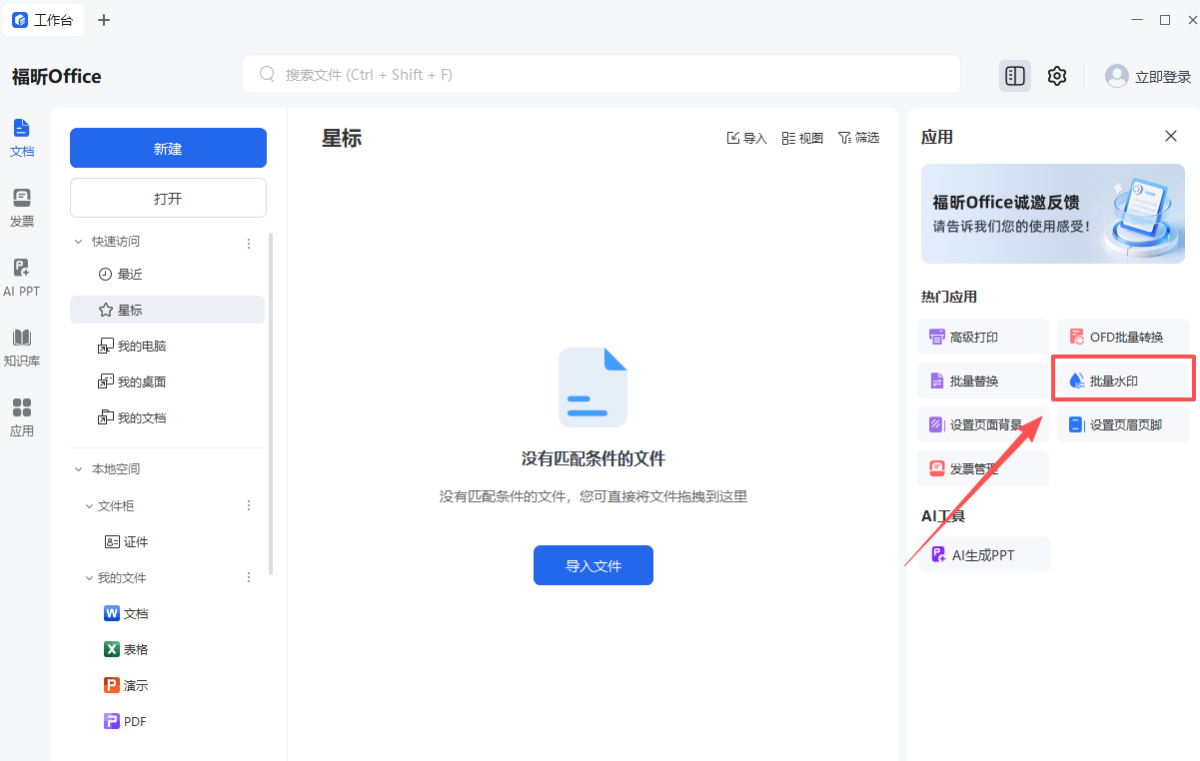Click the 热门应用 heading
This screenshot has height=761, width=1200.
point(949,297)
